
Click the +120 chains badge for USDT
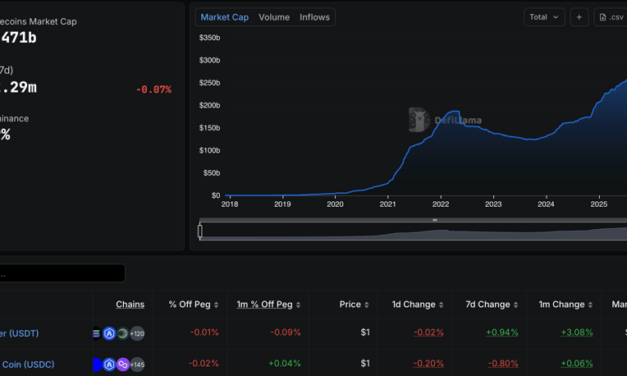pyautogui.click(x=137, y=333)
